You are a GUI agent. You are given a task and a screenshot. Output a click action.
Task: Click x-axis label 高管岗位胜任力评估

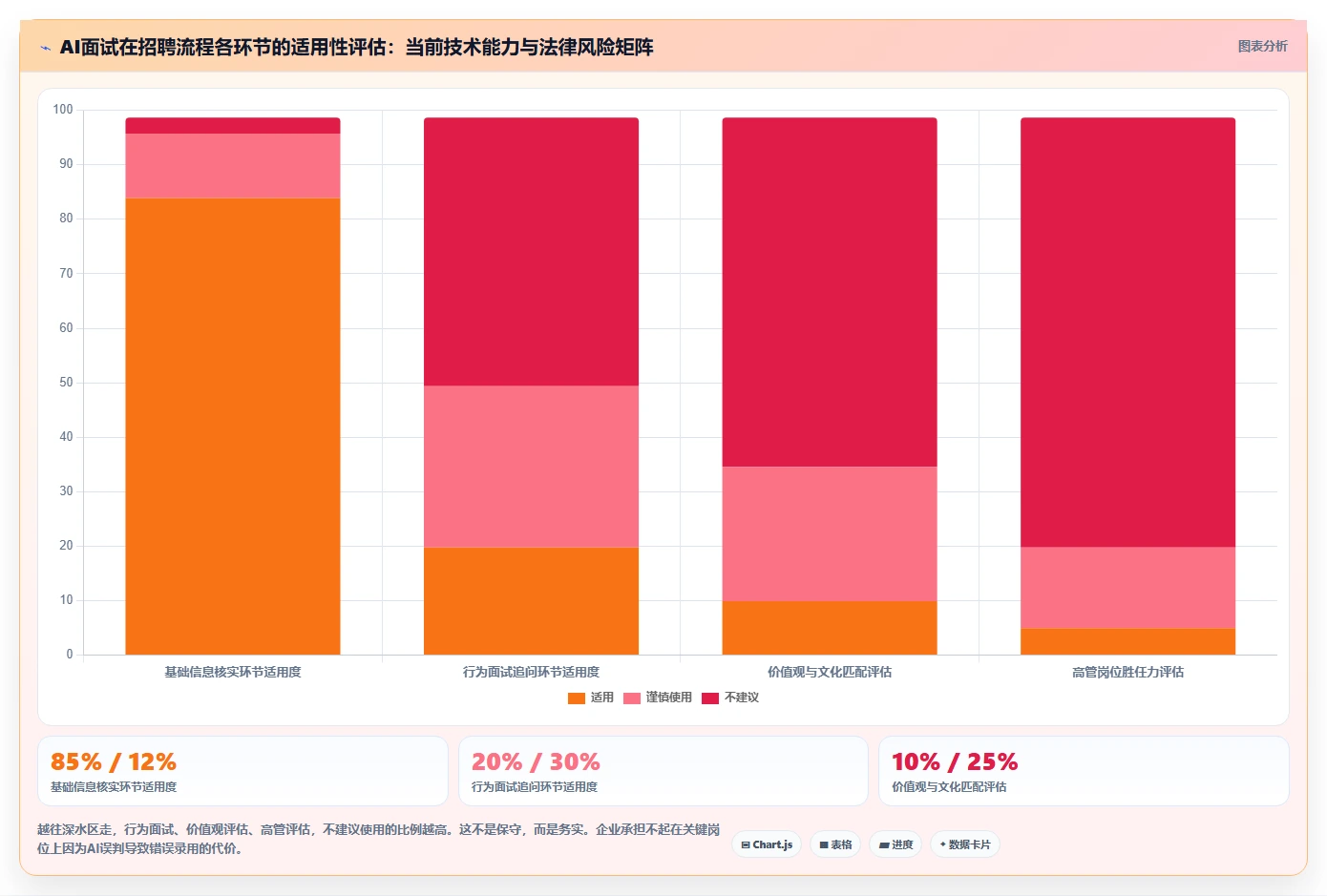click(x=1127, y=672)
